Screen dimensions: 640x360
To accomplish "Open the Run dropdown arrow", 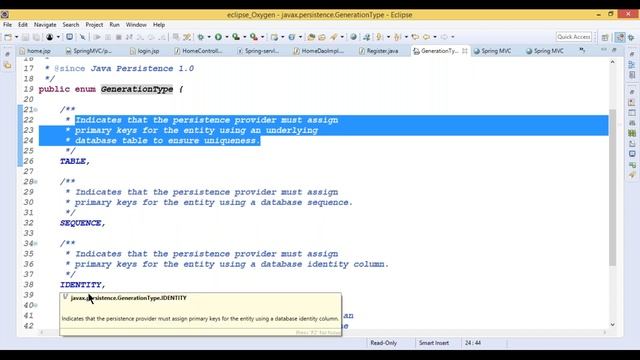I will point(227,37).
